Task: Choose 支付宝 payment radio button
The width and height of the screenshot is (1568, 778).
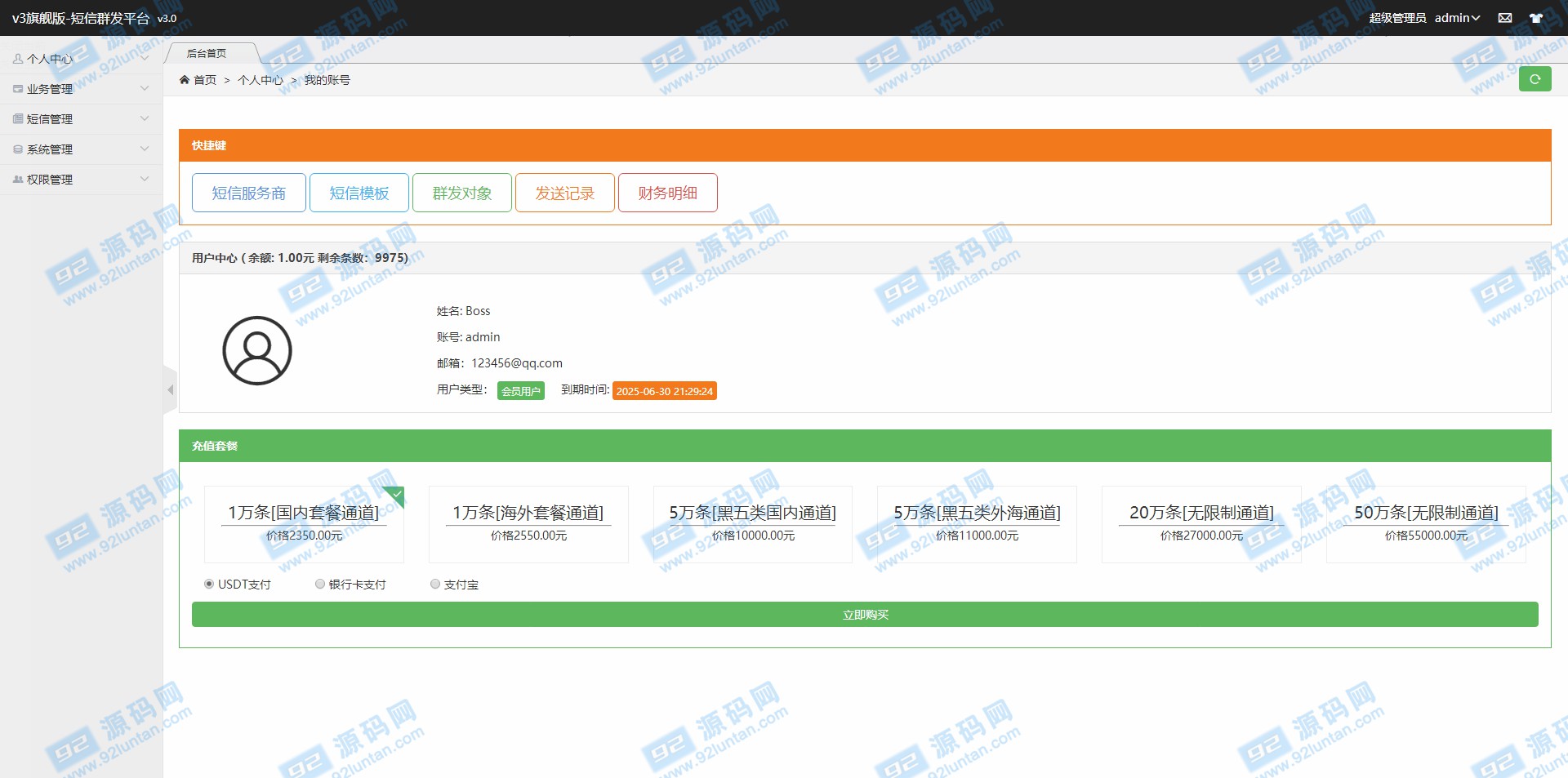Action: [x=435, y=585]
